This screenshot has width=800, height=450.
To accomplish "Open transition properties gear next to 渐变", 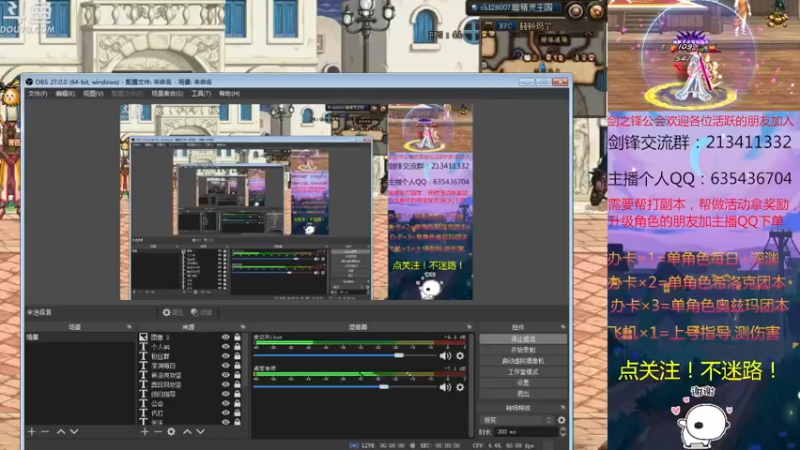I will click(562, 420).
